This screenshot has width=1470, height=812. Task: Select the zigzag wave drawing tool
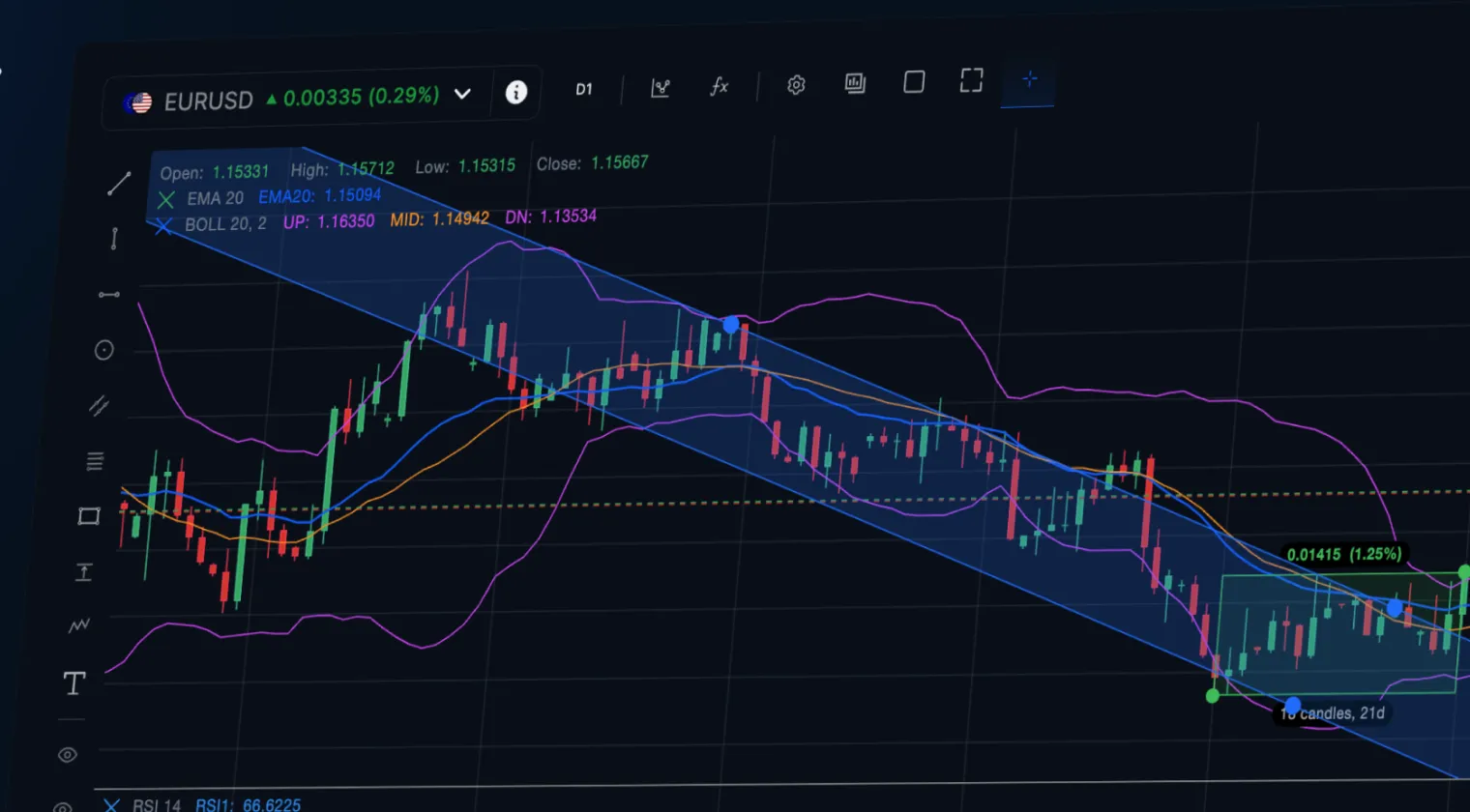click(78, 626)
